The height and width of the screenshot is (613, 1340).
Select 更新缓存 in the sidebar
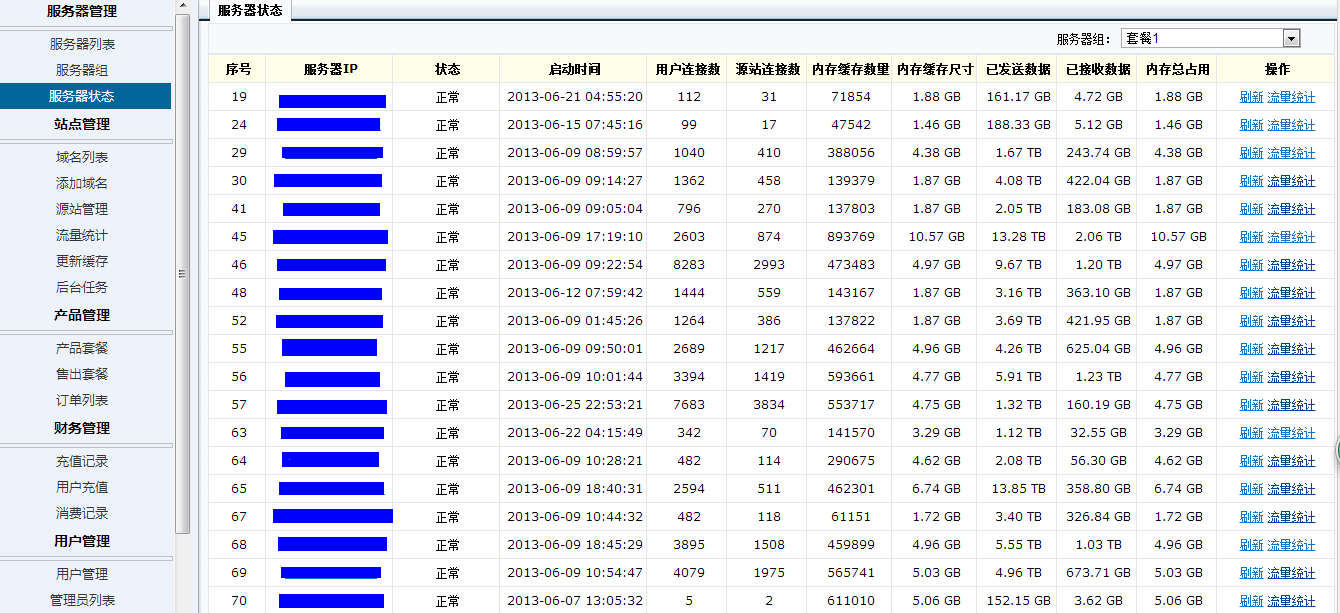point(82,261)
